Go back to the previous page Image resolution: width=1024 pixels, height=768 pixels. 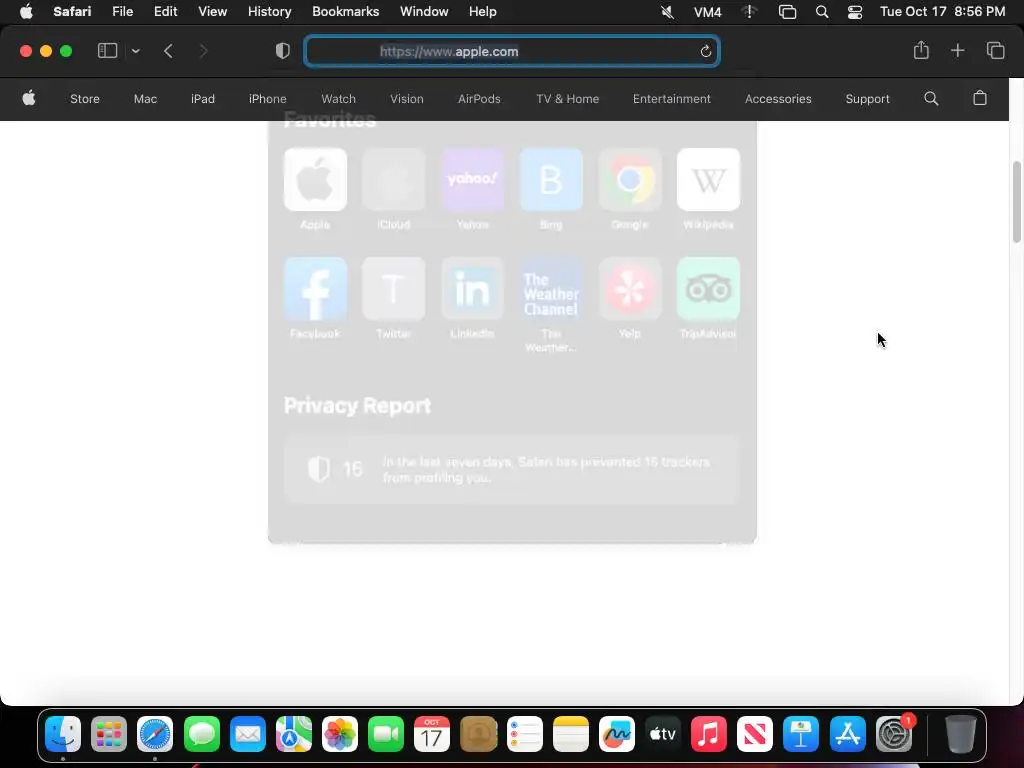pyautogui.click(x=168, y=51)
